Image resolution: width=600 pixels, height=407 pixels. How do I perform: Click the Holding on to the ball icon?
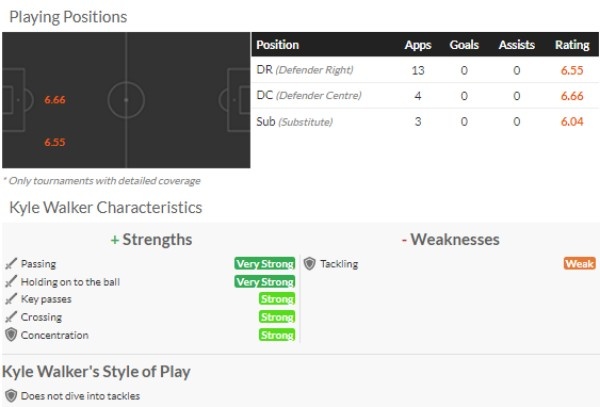tap(11, 282)
